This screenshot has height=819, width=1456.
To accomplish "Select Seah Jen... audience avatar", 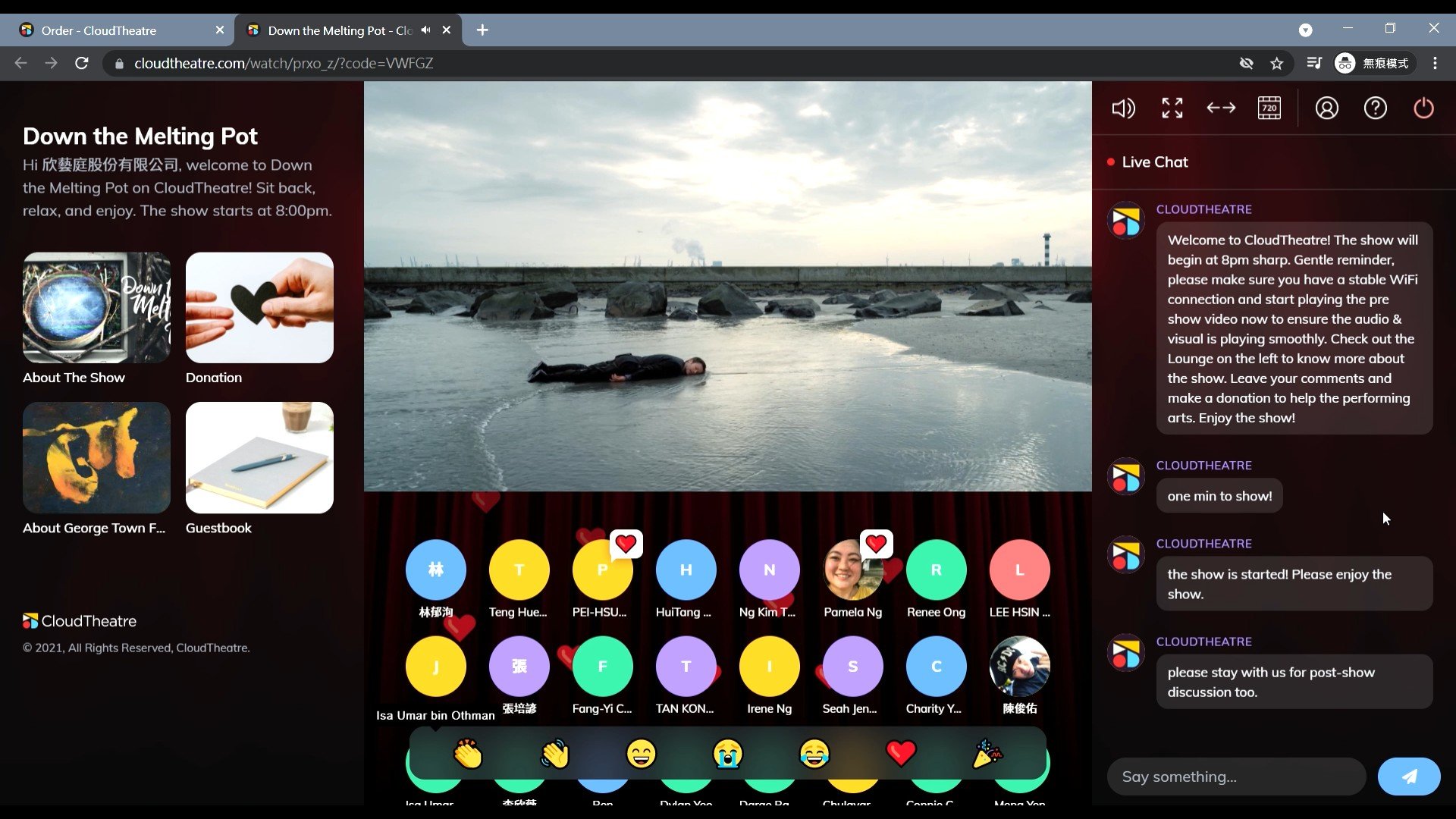I will point(853,667).
